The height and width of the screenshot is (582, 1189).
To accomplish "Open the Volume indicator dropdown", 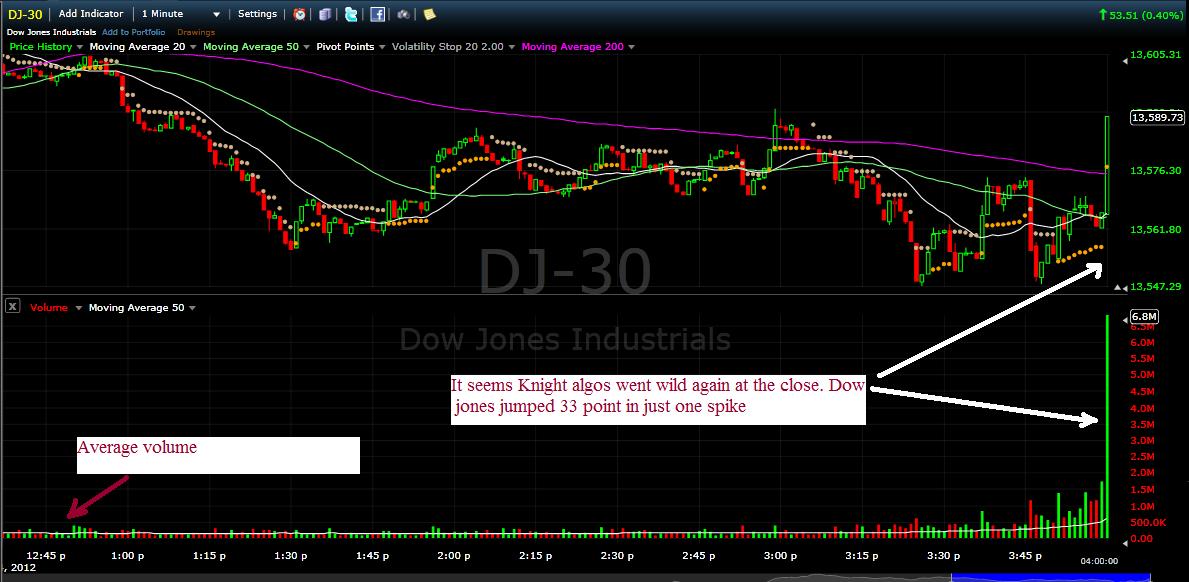I will pyautogui.click(x=48, y=307).
